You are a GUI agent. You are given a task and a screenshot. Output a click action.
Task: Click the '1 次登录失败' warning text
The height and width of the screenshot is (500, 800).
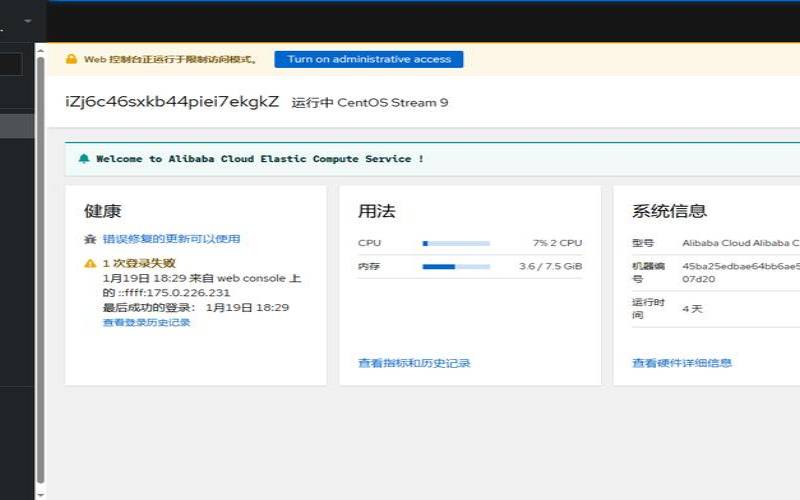(139, 263)
